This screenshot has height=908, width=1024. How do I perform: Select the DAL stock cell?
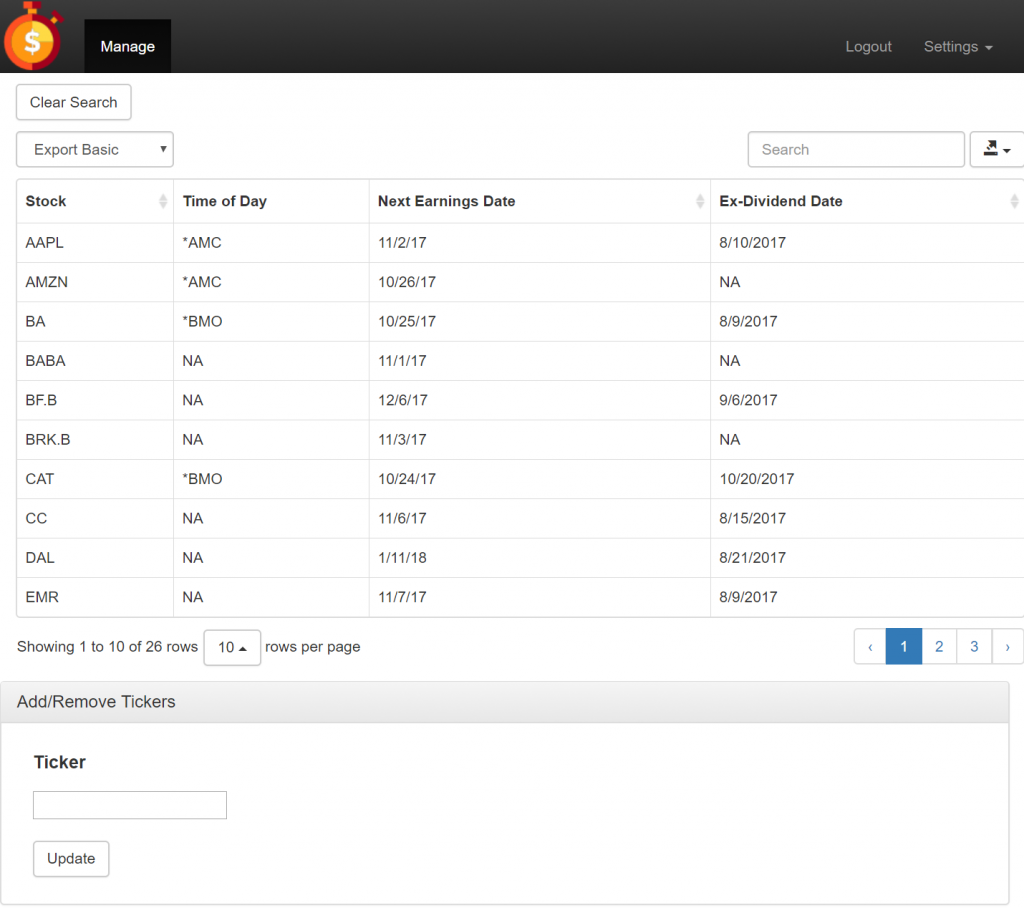click(x=95, y=558)
